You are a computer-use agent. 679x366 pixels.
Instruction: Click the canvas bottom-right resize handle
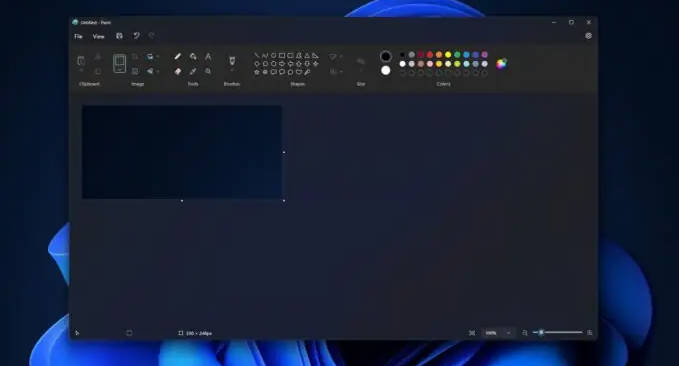284,201
